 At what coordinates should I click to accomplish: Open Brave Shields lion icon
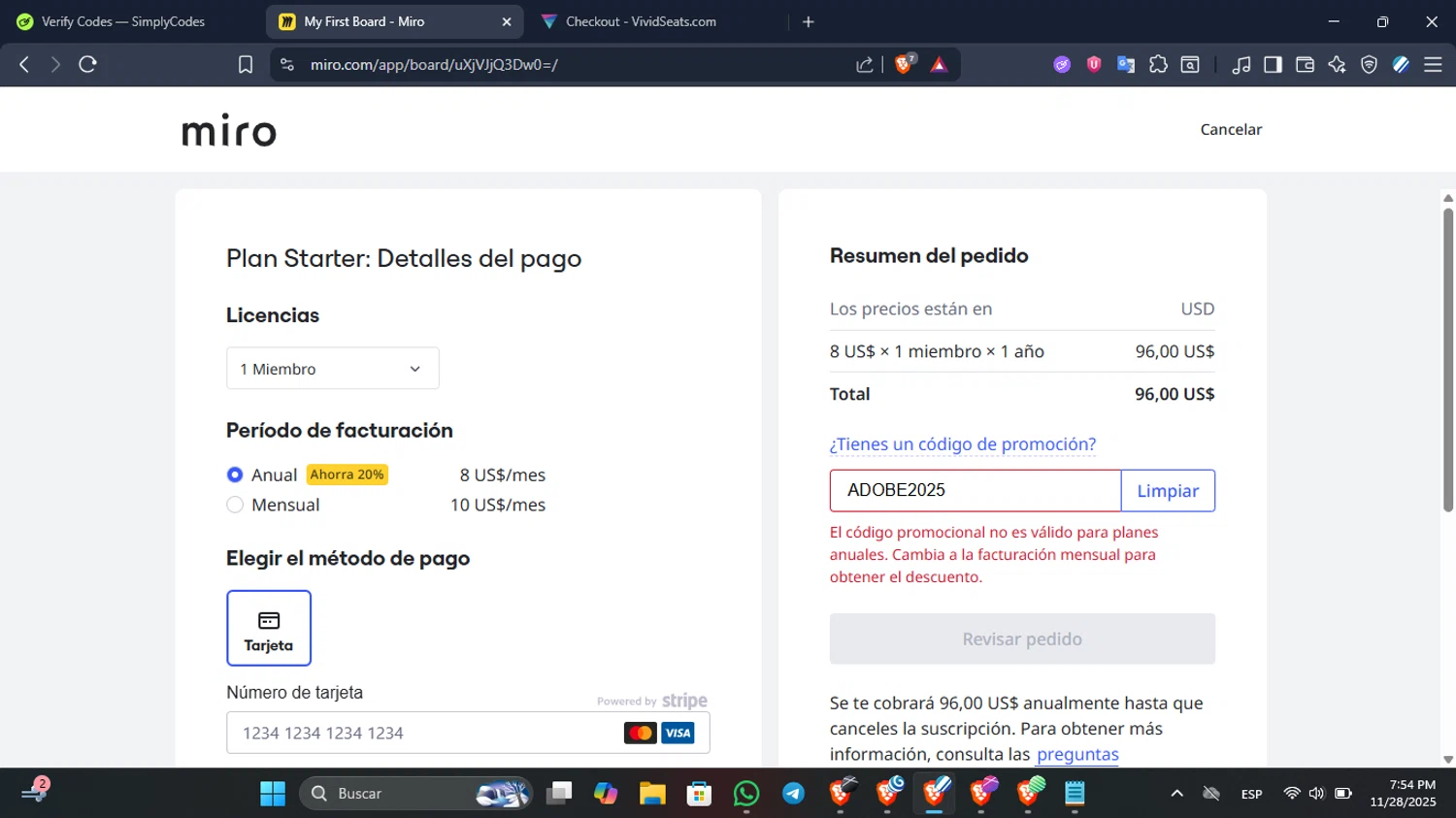(x=904, y=64)
